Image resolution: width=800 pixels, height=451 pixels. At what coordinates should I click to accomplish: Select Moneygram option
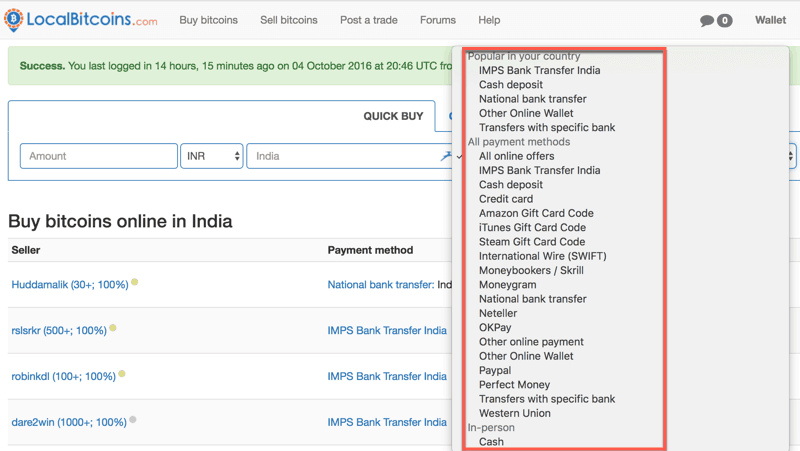[x=507, y=285]
